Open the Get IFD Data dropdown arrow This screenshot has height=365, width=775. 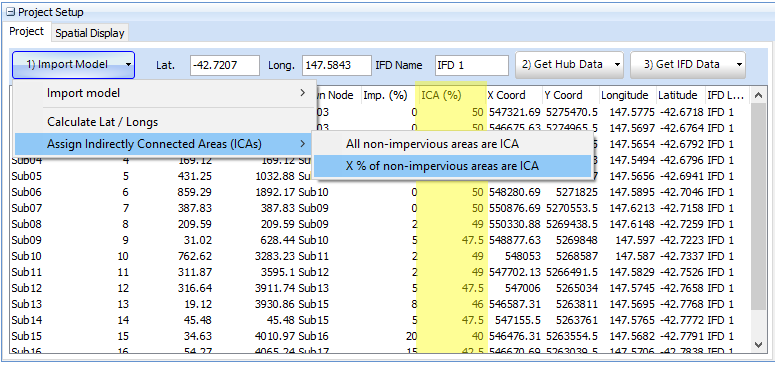[x=739, y=65]
